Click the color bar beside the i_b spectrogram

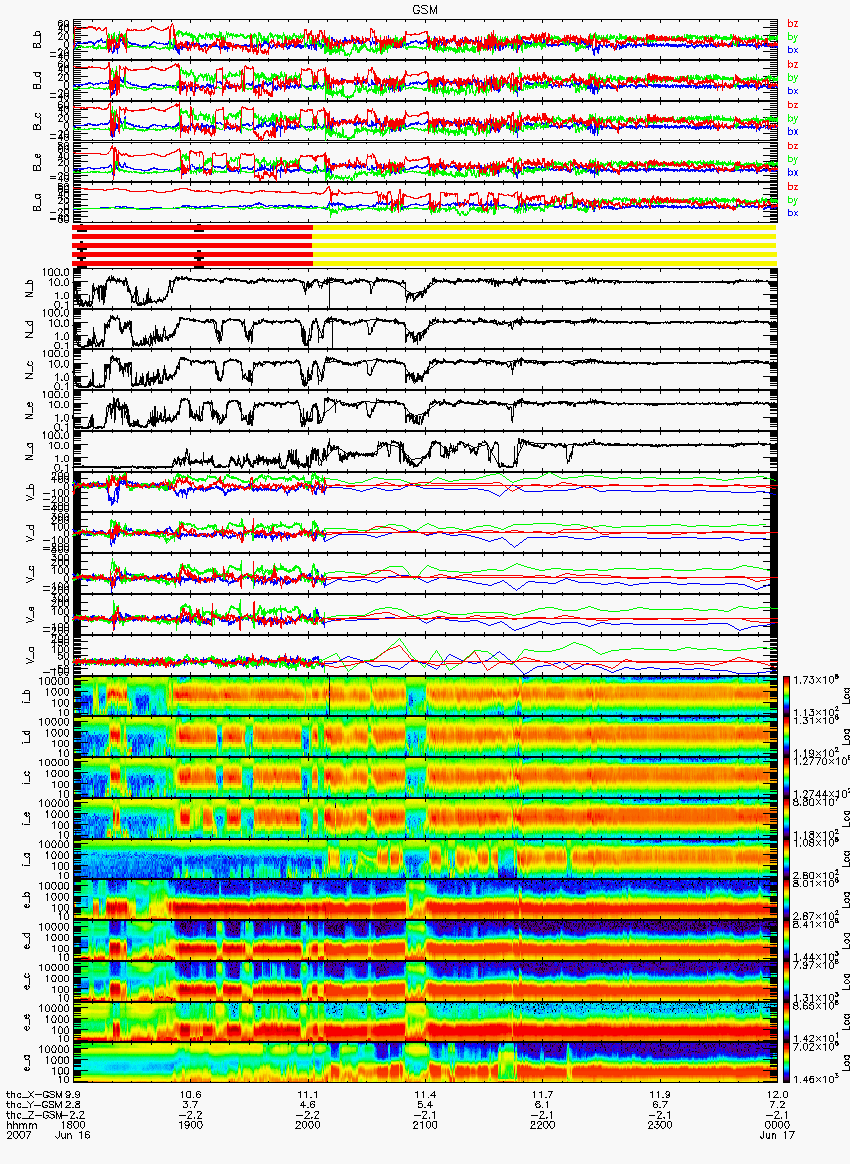[786, 696]
